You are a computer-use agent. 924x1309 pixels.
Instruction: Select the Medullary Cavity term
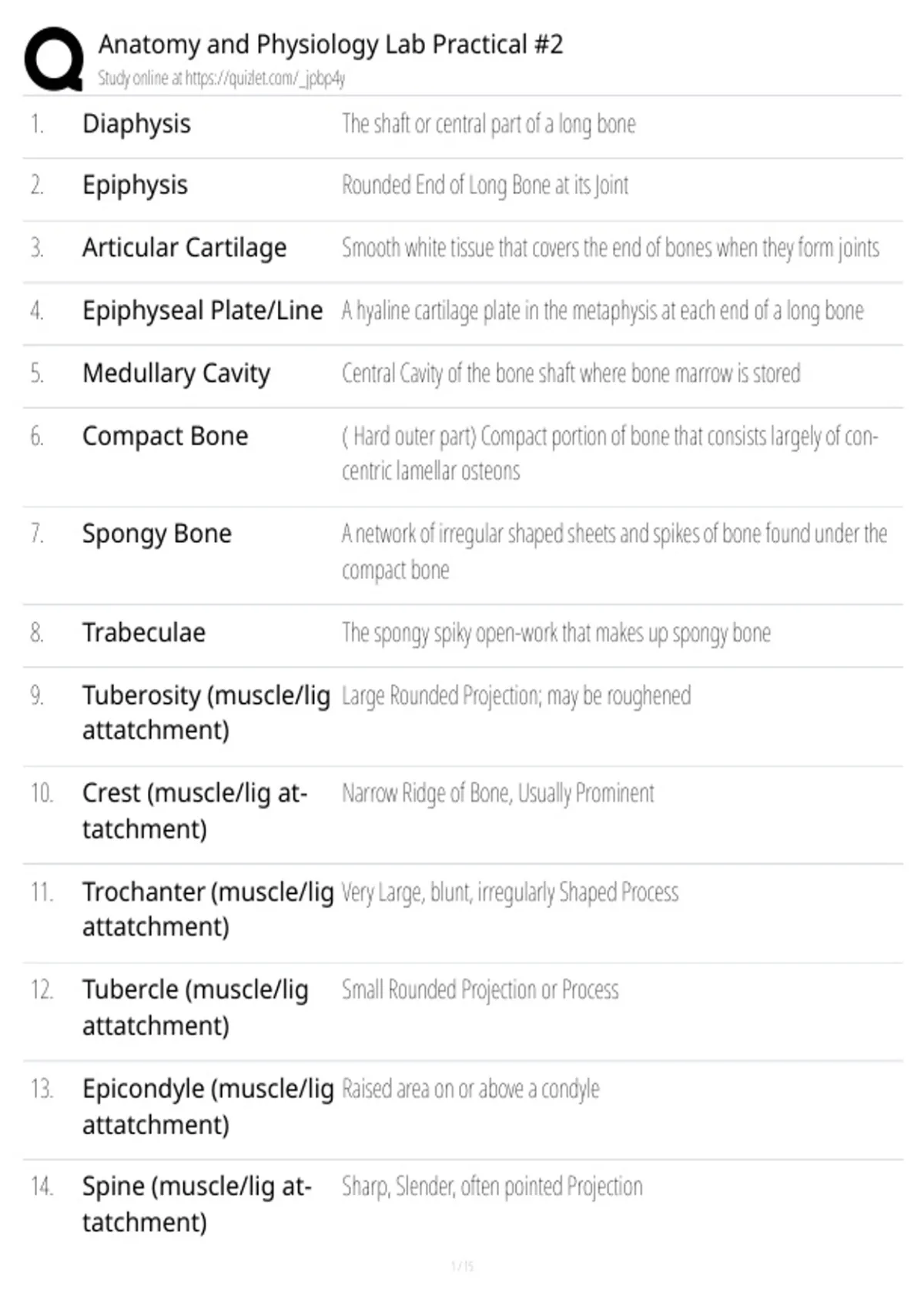[x=176, y=373]
